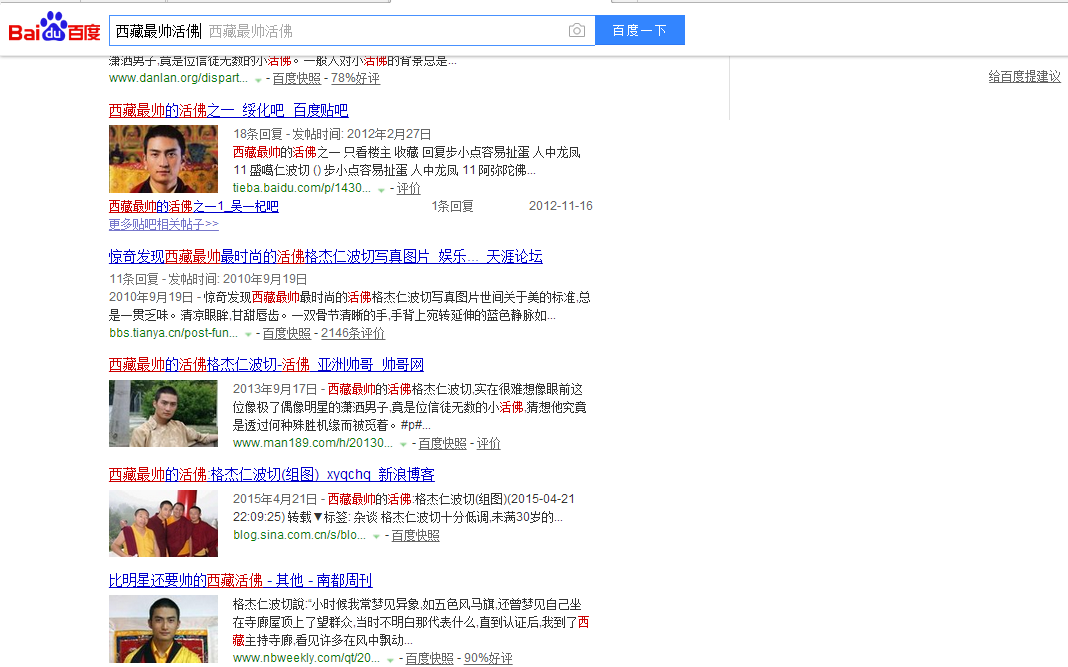Click blog.sina.com.cn/s/blo... URL text
This screenshot has width=1068, height=667.
point(300,536)
